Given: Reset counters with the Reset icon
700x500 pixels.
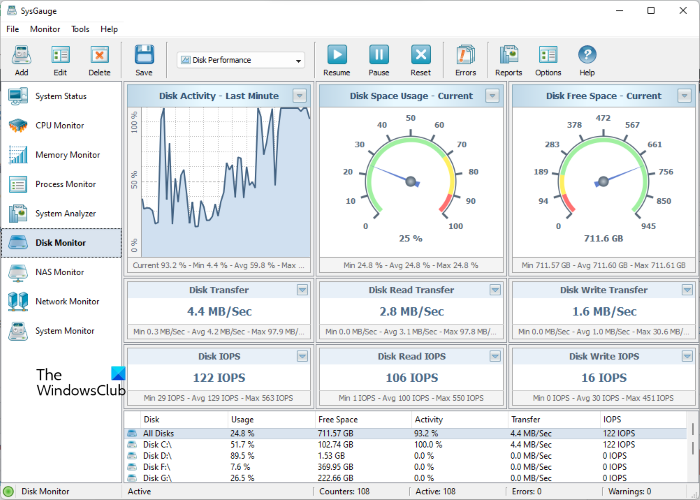Looking at the screenshot, I should click(421, 55).
